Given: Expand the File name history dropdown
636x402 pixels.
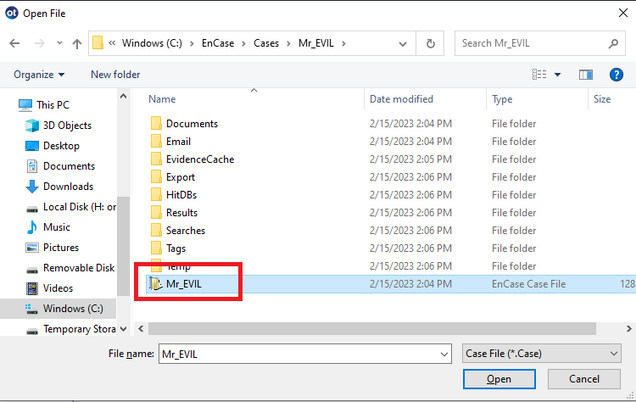Looking at the screenshot, I should click(444, 353).
